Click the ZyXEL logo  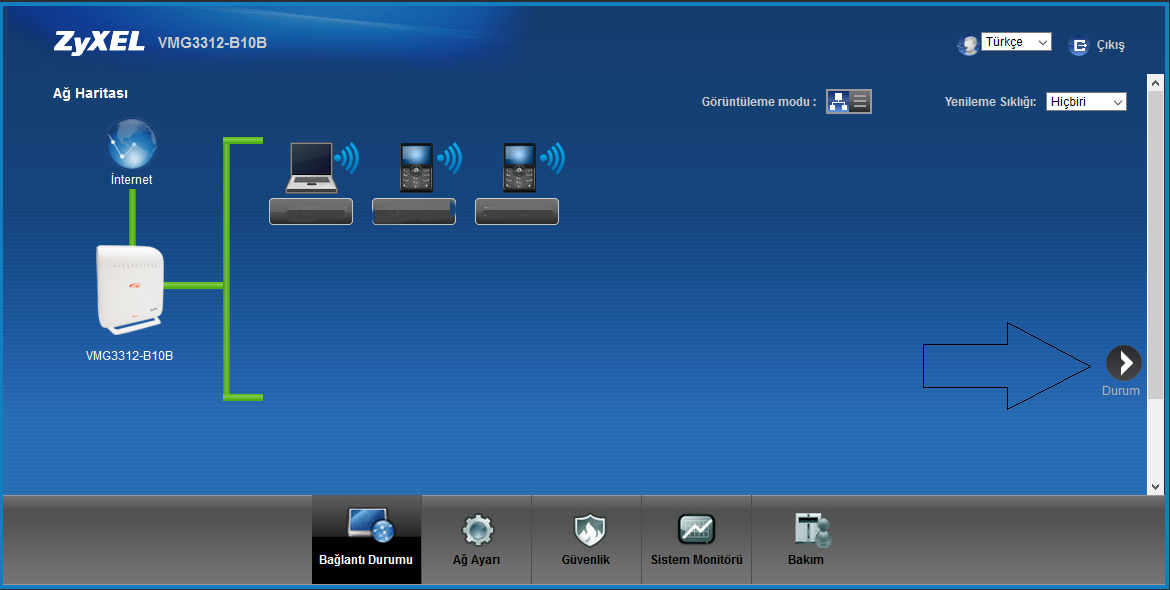pyautogui.click(x=99, y=43)
